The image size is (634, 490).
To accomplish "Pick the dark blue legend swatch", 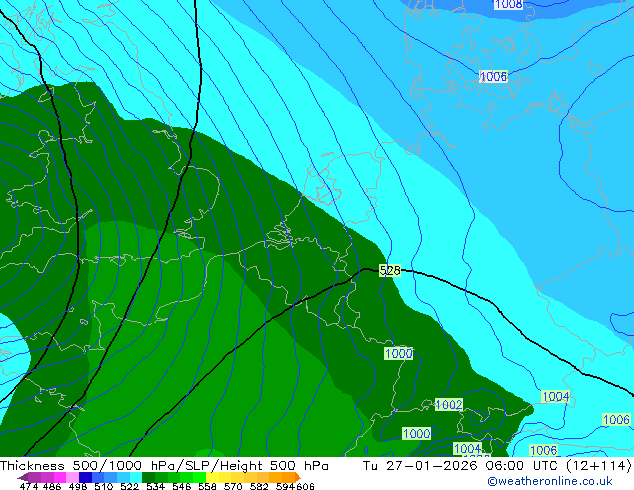I will click(x=85, y=477).
